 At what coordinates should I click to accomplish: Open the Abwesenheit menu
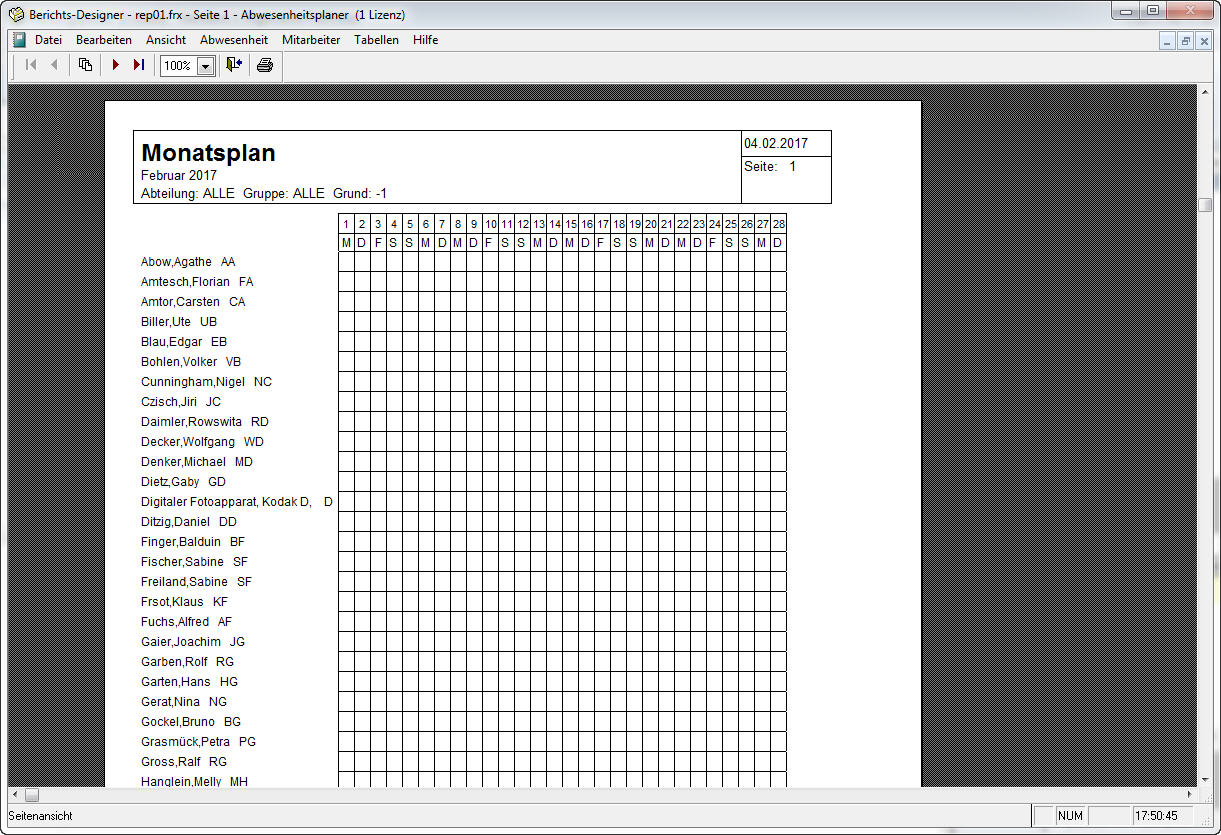pyautogui.click(x=234, y=40)
